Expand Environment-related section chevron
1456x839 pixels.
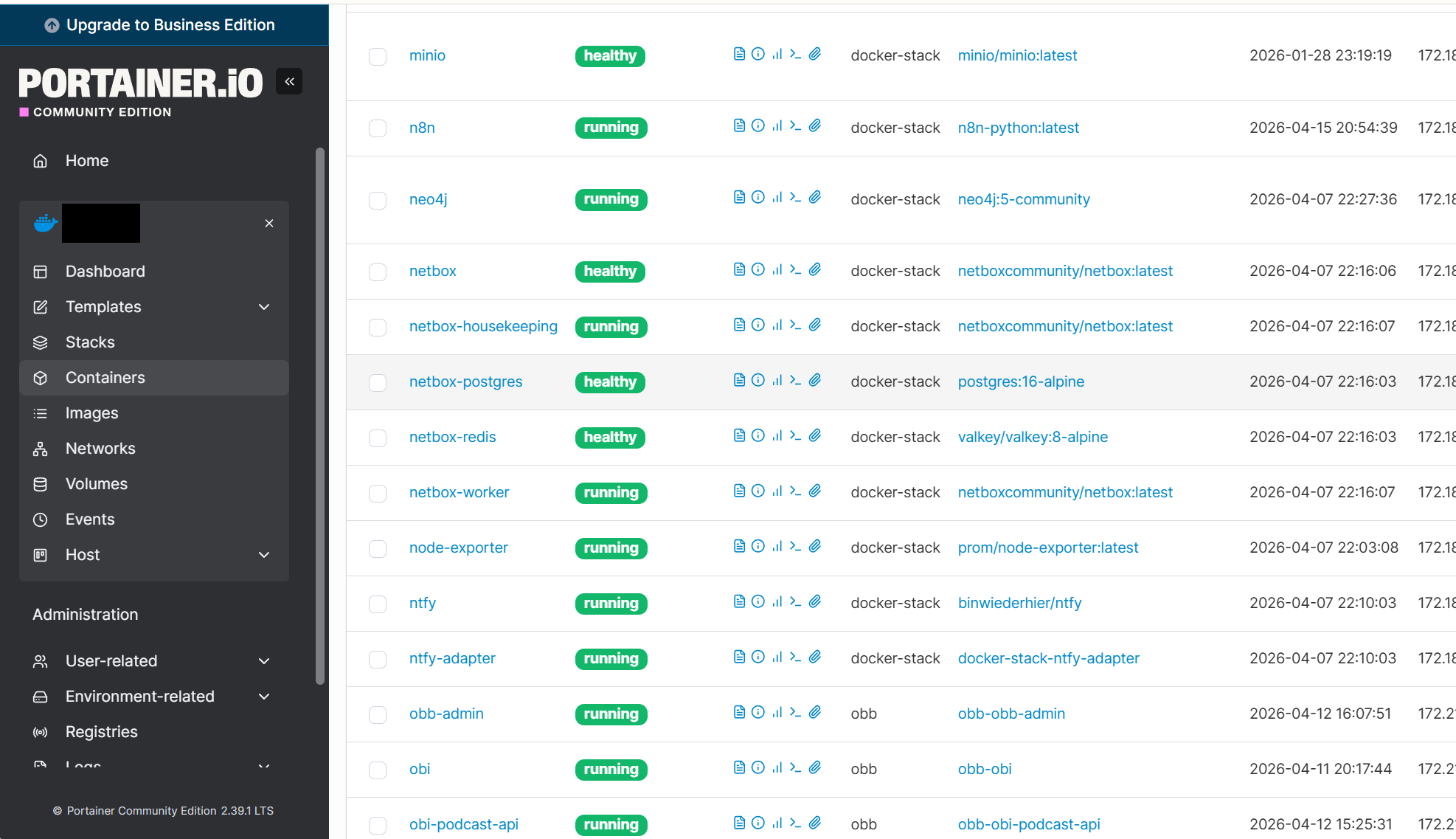[x=264, y=697]
